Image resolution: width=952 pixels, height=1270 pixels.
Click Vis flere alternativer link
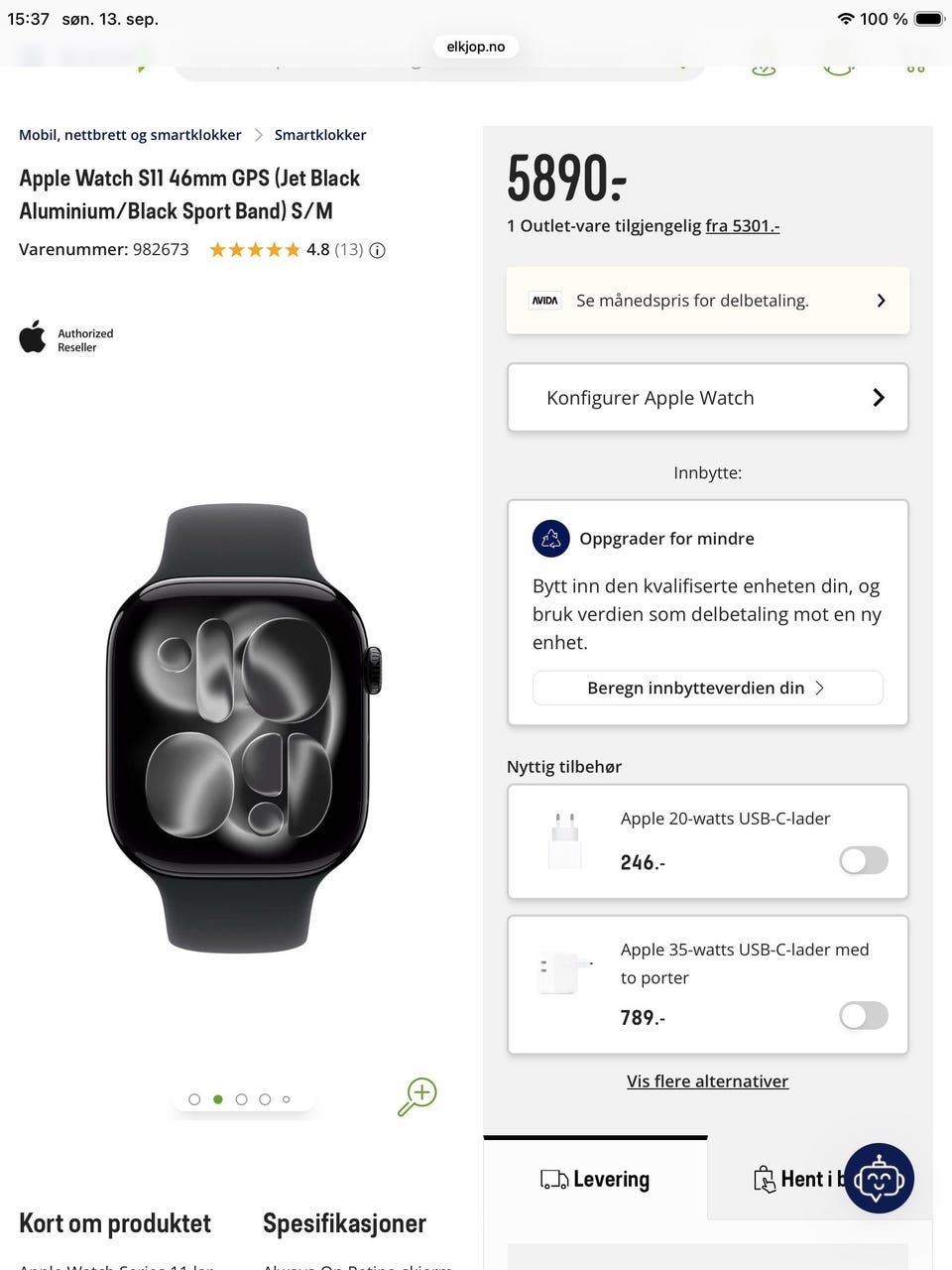coord(708,1081)
